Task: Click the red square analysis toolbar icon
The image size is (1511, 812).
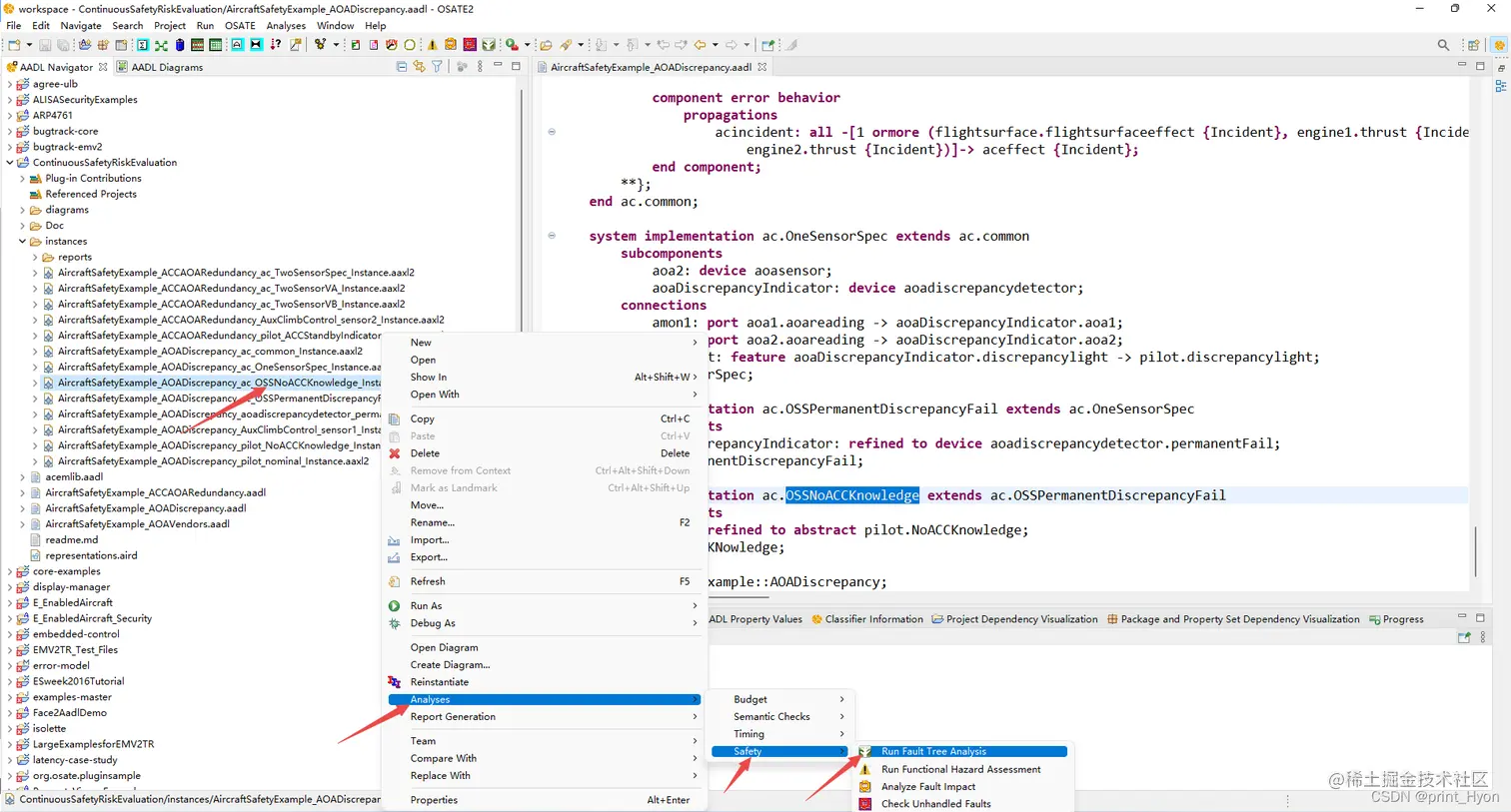Action: click(469, 45)
